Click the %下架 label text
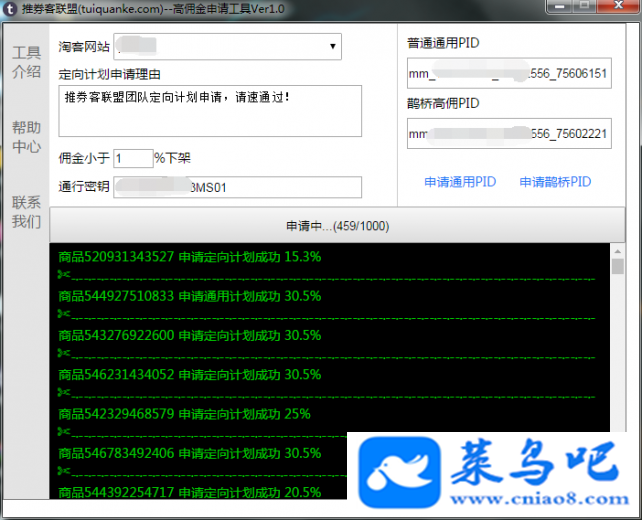This screenshot has height=520, width=642. [x=172, y=158]
